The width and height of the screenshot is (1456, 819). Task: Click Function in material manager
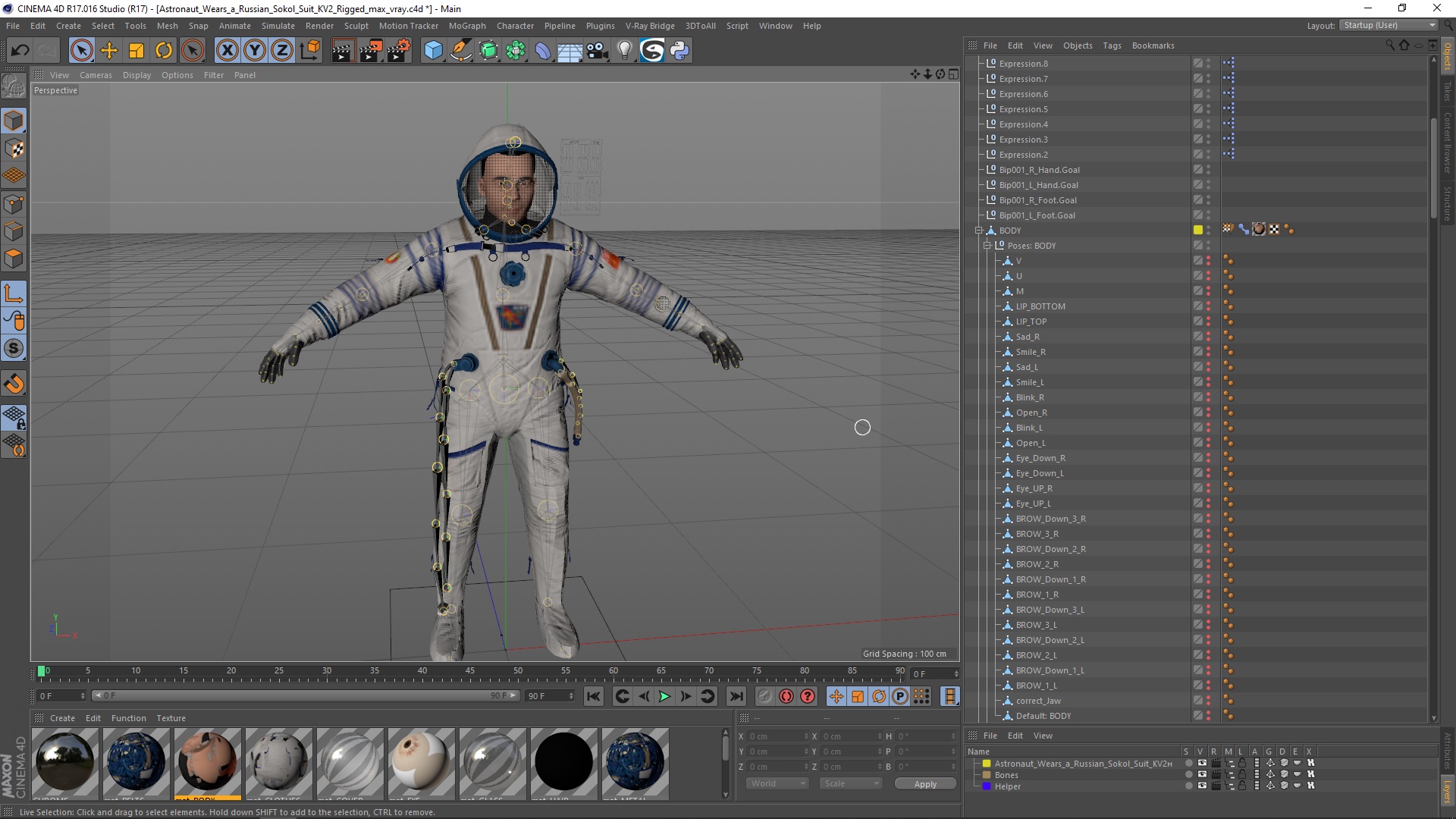[128, 718]
